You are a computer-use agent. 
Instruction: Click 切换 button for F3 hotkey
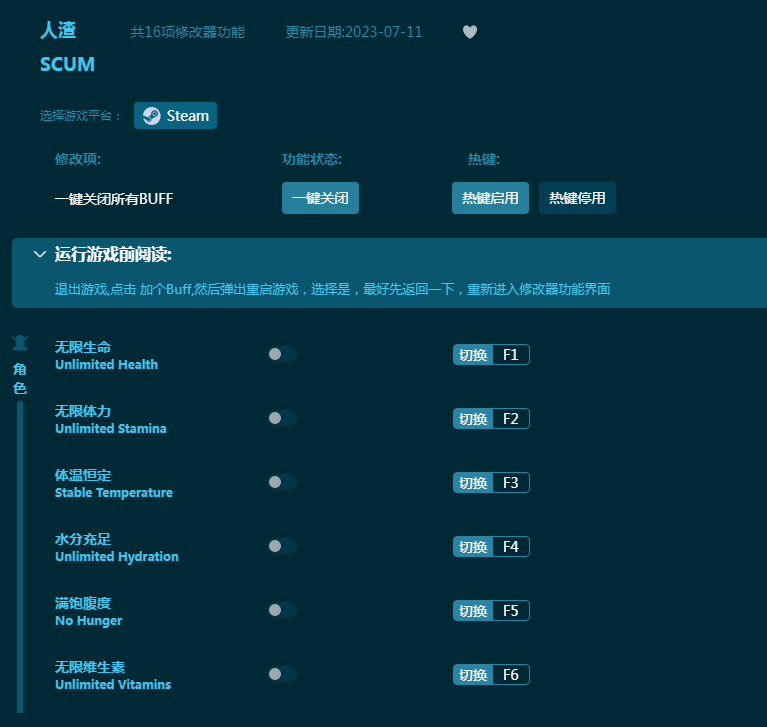(x=473, y=483)
